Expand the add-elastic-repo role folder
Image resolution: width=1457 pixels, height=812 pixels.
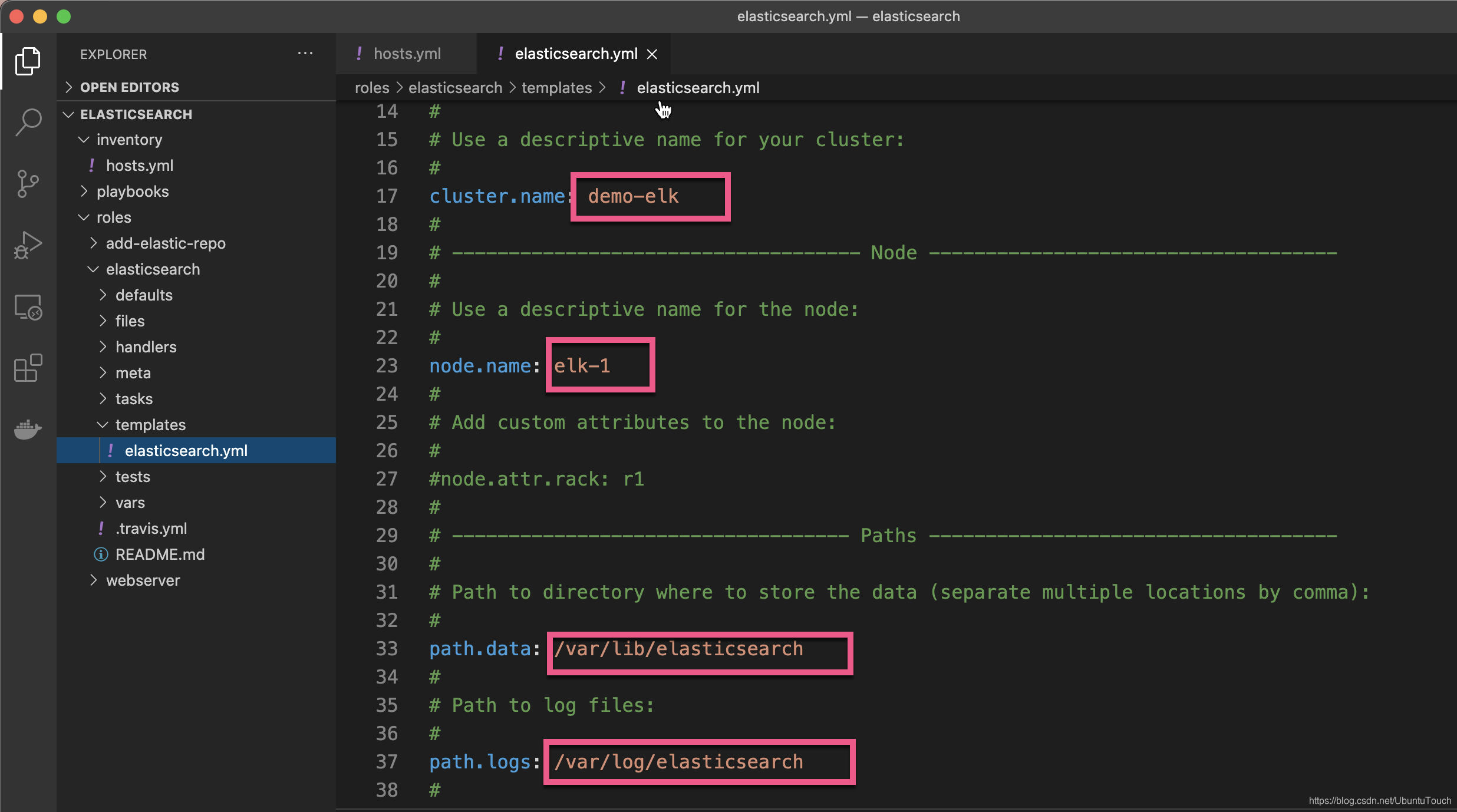click(165, 243)
